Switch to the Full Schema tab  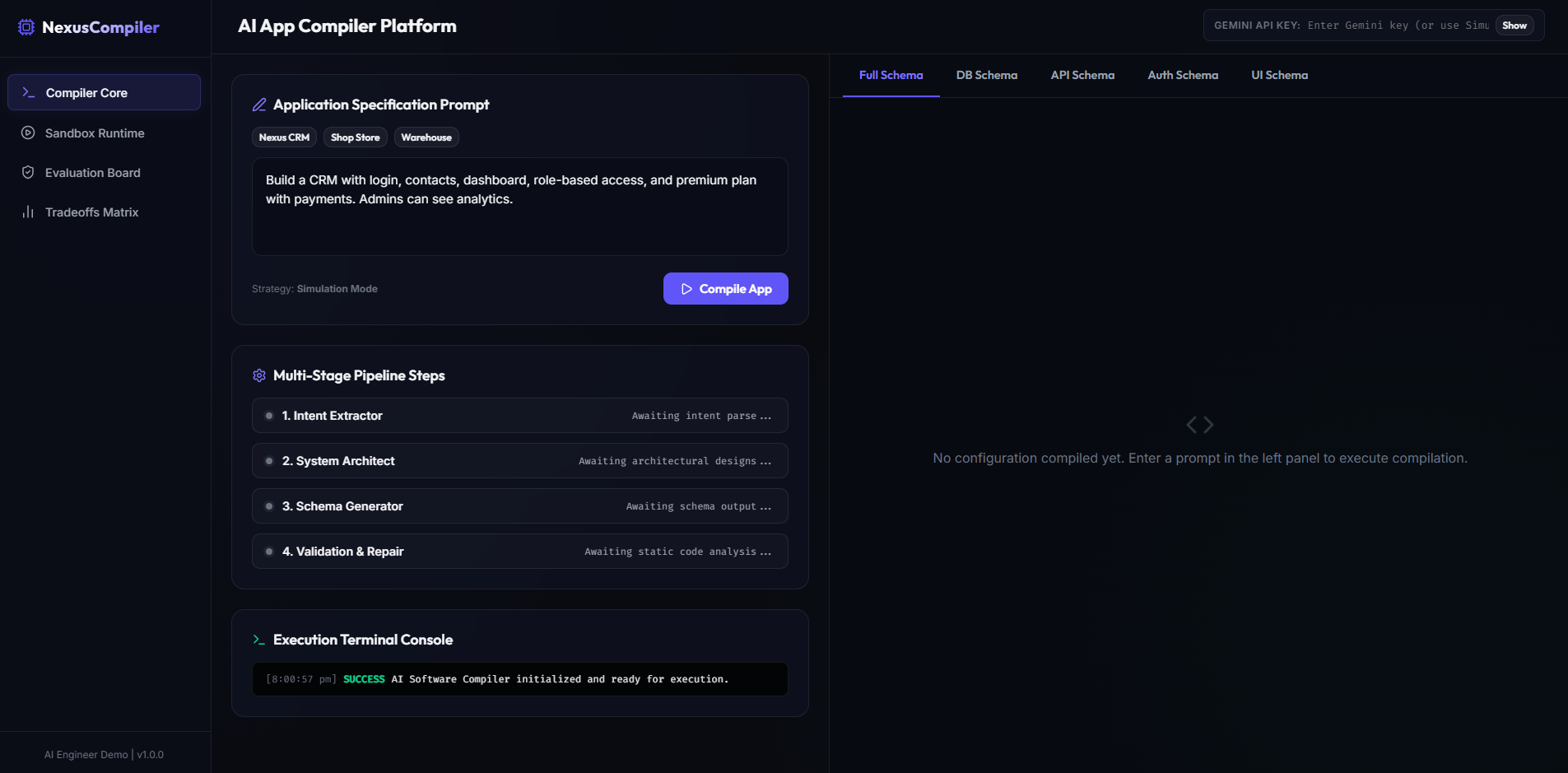[x=891, y=75]
